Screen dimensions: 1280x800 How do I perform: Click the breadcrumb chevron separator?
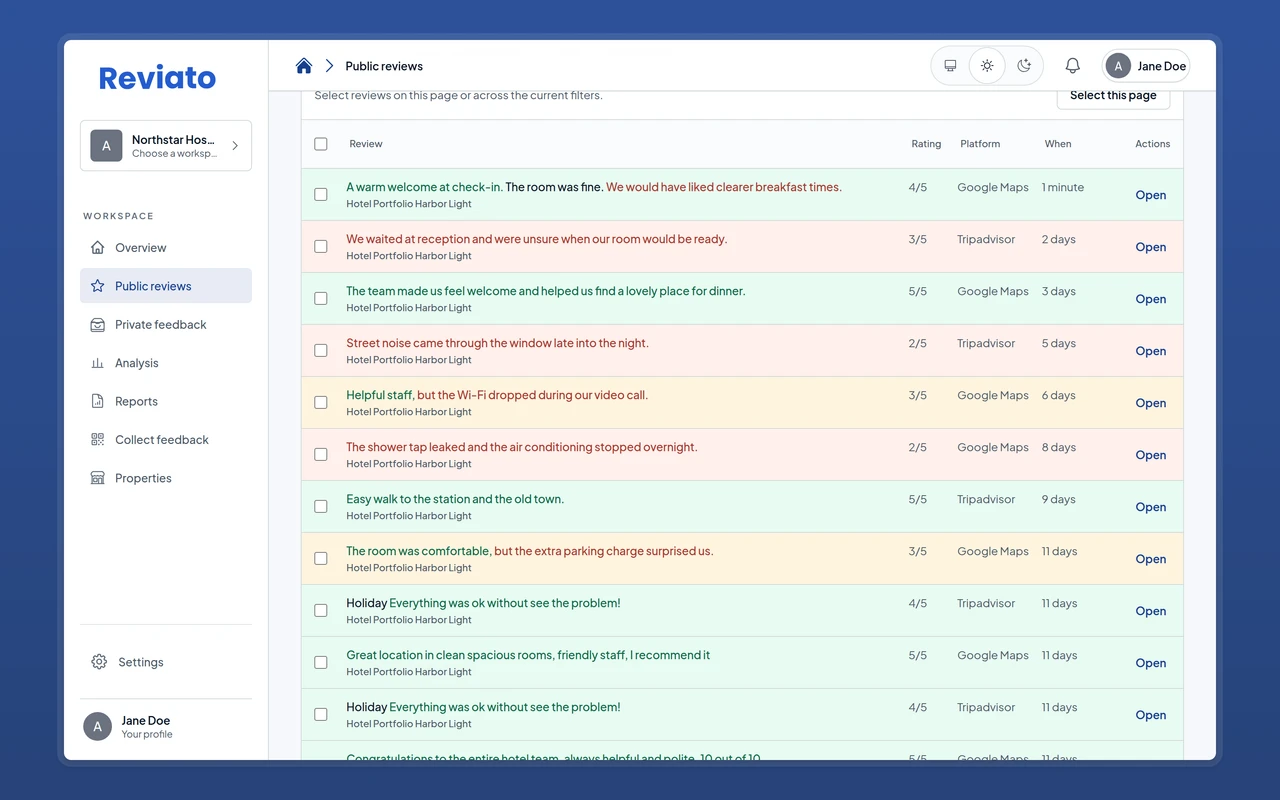[x=329, y=66]
